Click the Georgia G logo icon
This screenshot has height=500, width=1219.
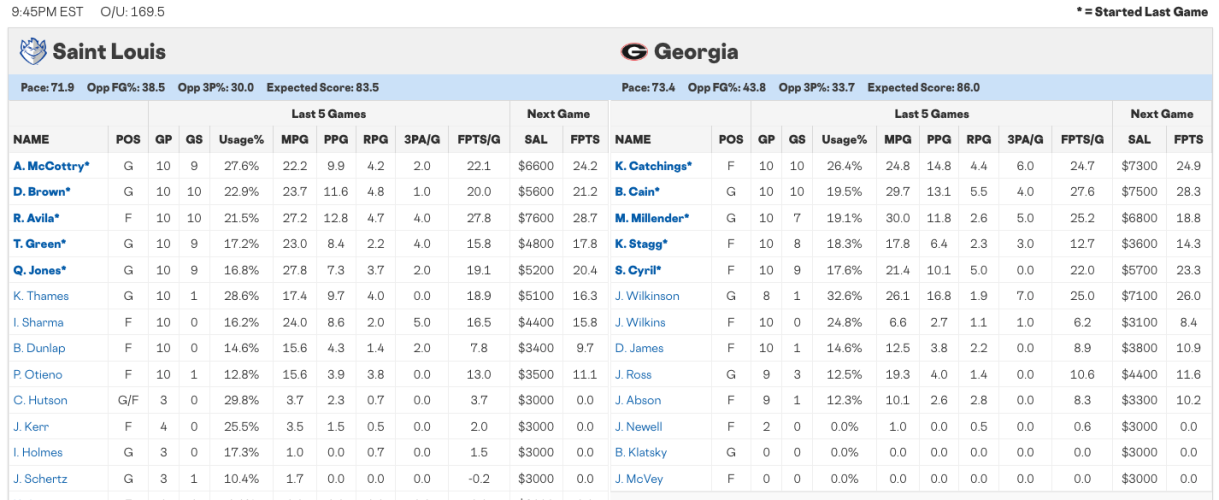pos(633,52)
